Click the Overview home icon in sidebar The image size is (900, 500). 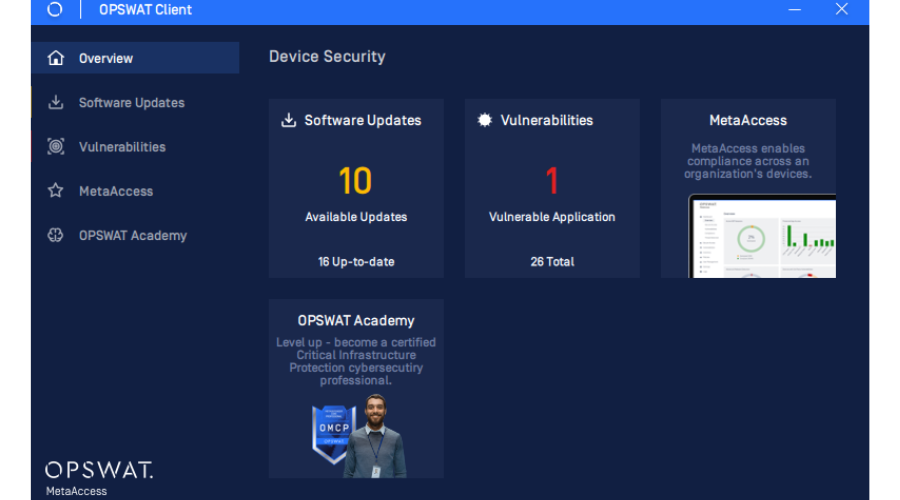(56, 58)
